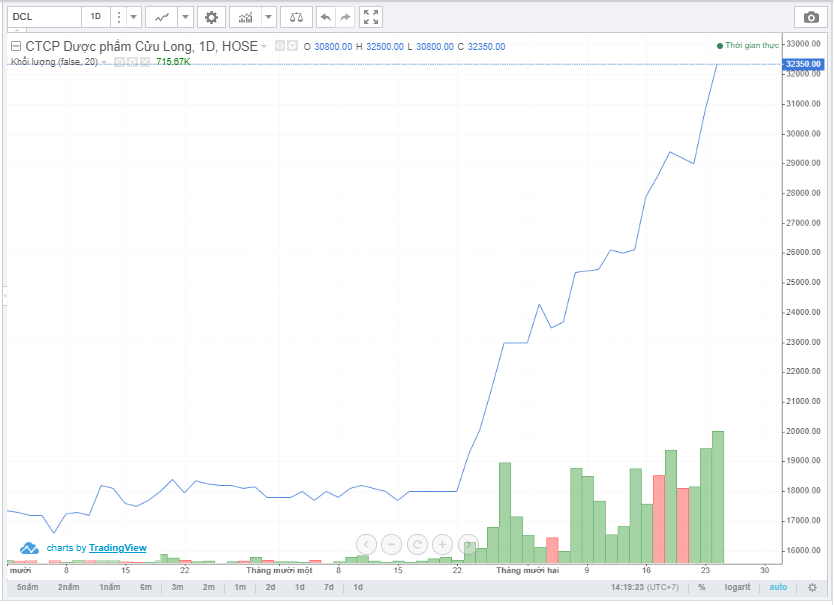Switch to the 2m range

click(208, 587)
